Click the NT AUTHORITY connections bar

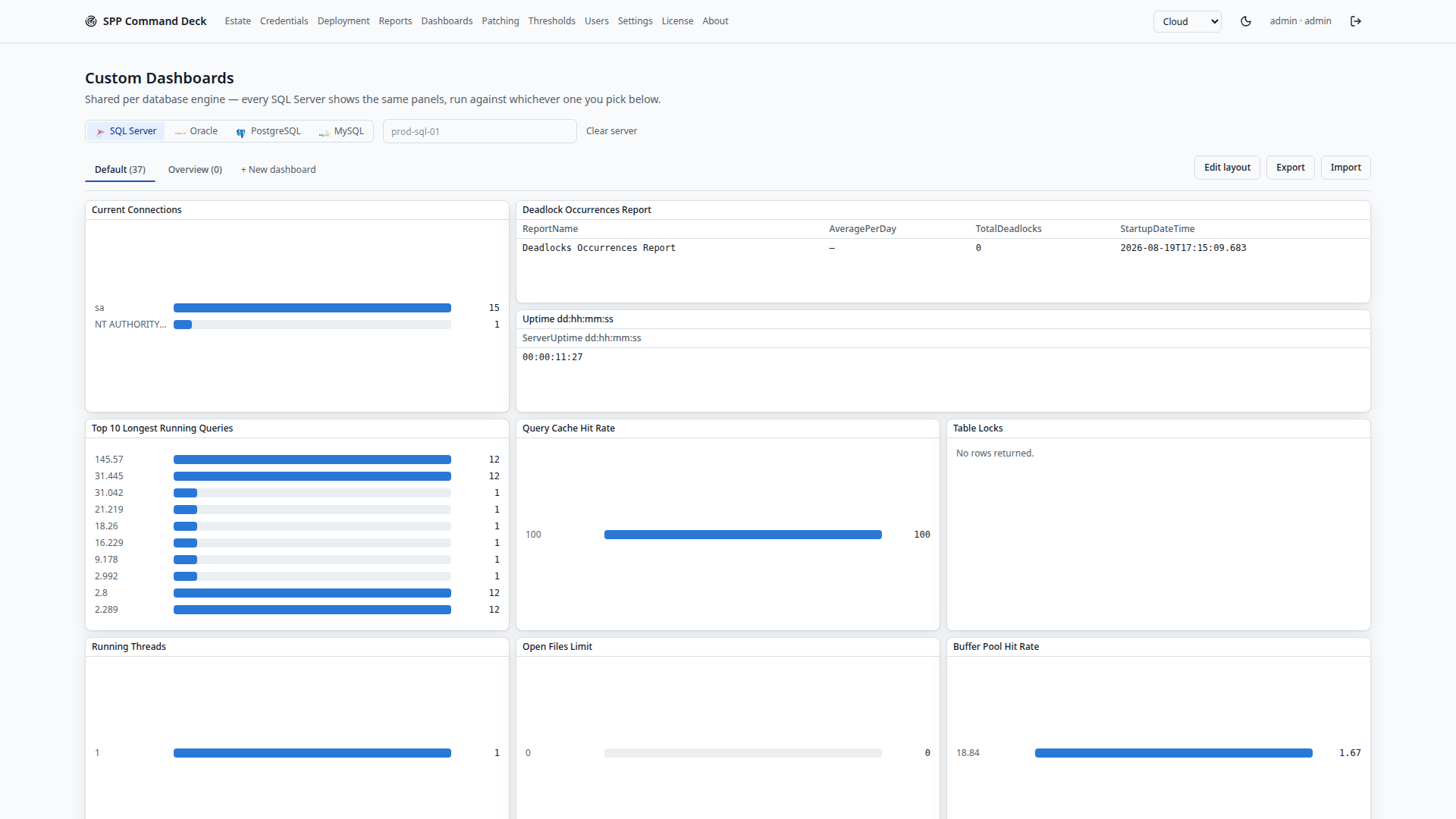point(312,325)
